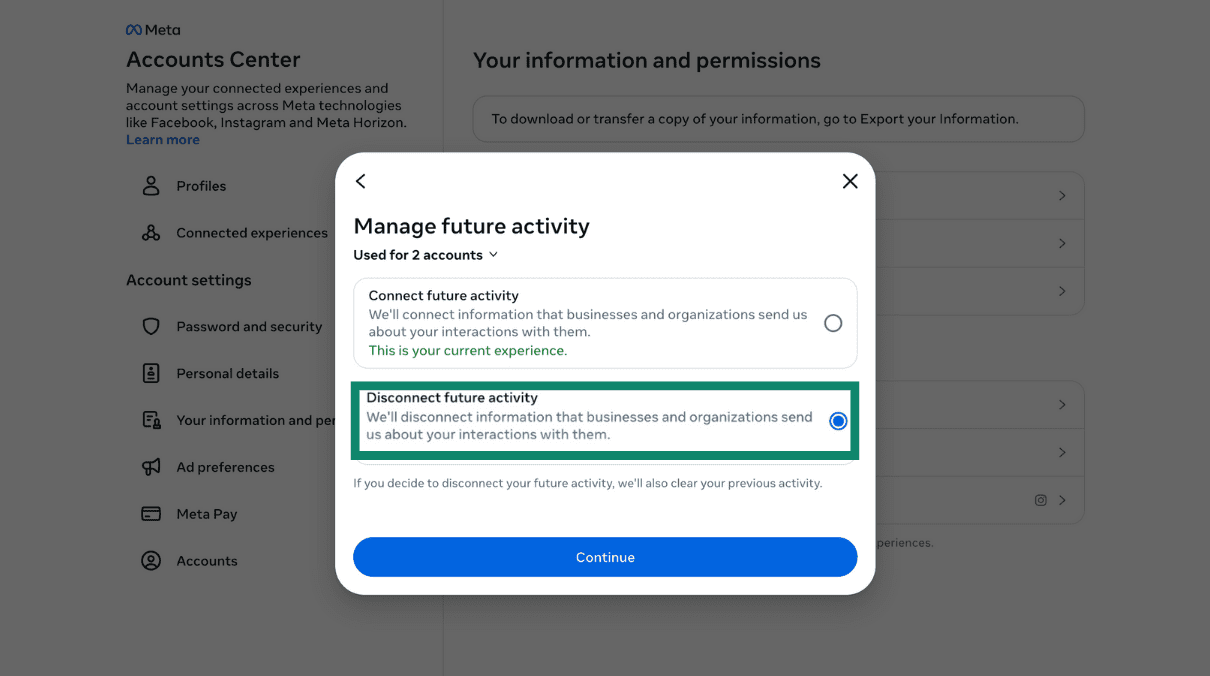Select the Connected experiences icon
This screenshot has height=676, width=1210.
pos(150,232)
